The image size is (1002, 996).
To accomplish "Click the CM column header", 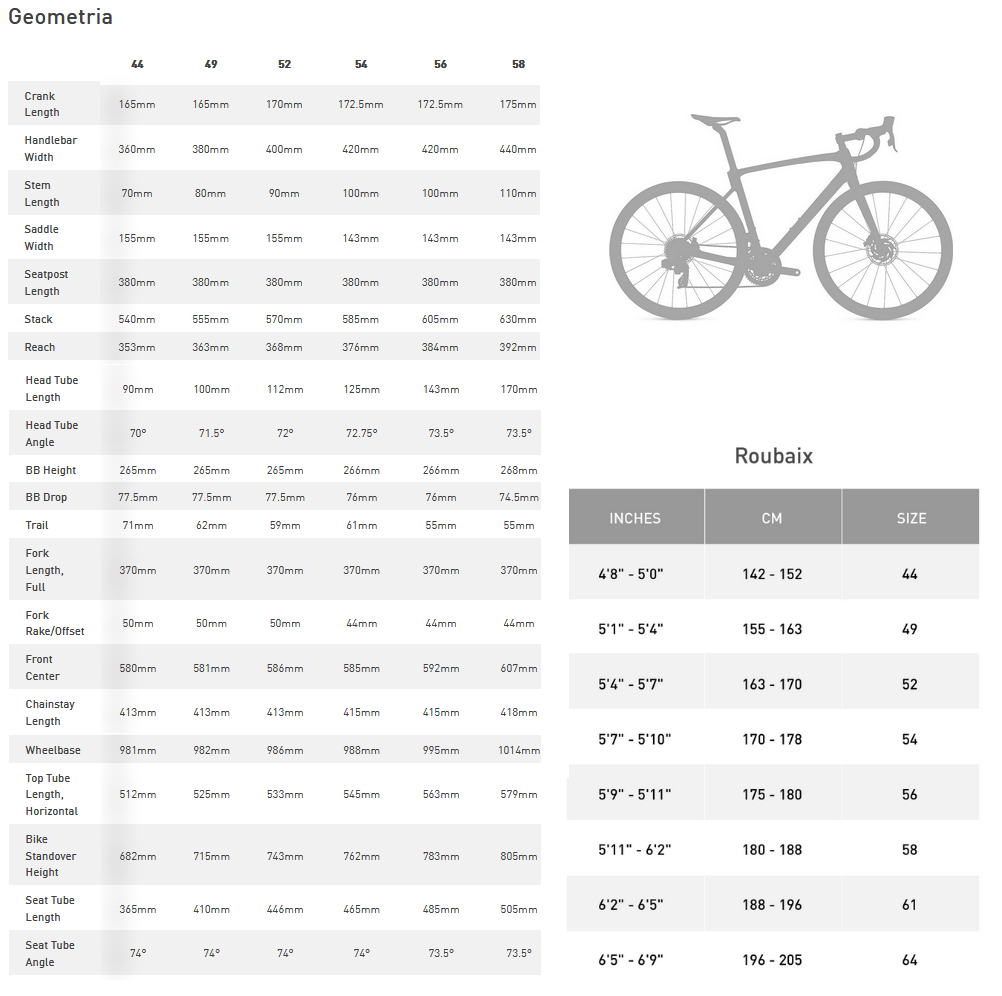I will pos(772,518).
